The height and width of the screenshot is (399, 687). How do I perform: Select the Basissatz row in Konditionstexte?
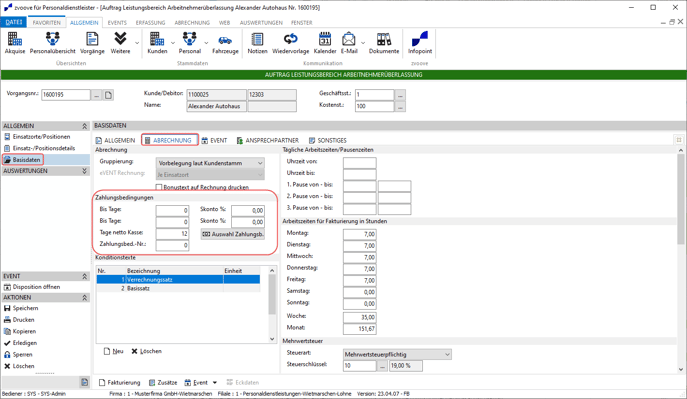click(x=178, y=289)
